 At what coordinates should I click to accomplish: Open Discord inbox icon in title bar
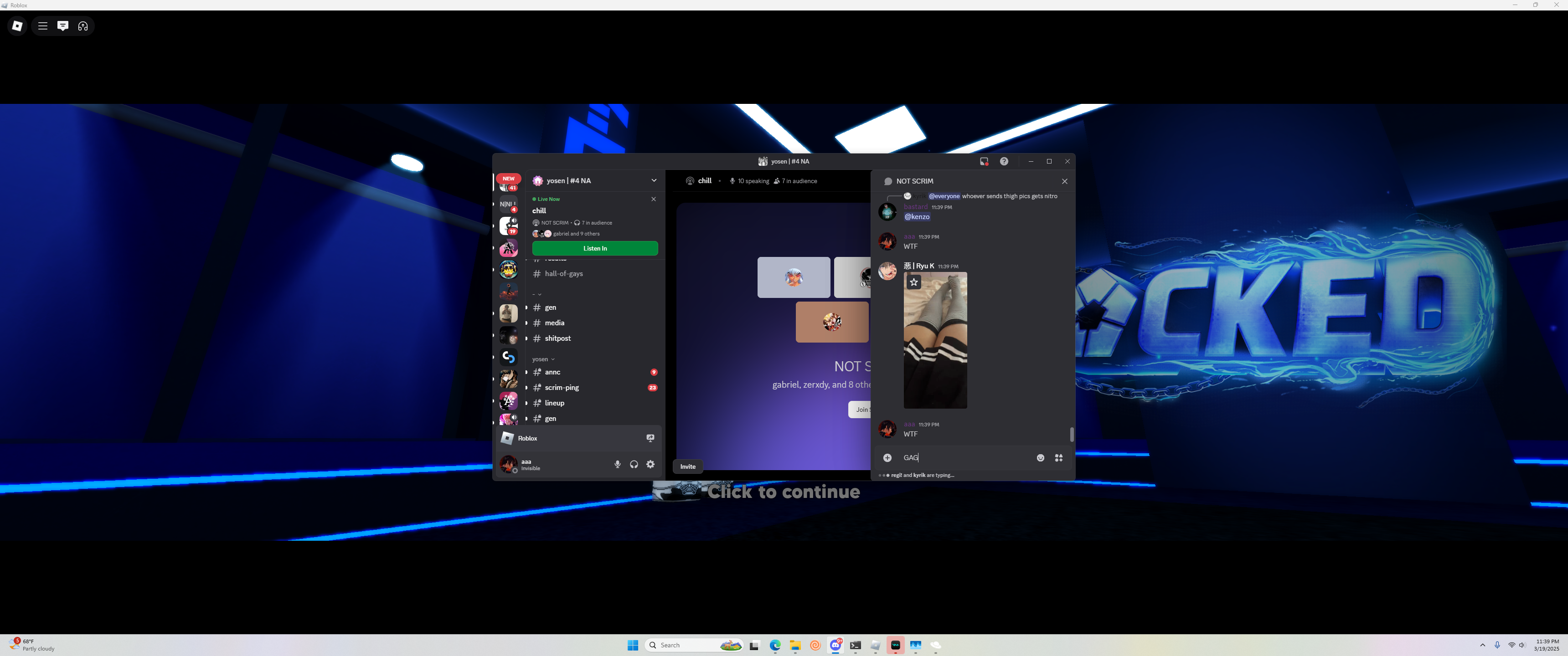pos(984,161)
